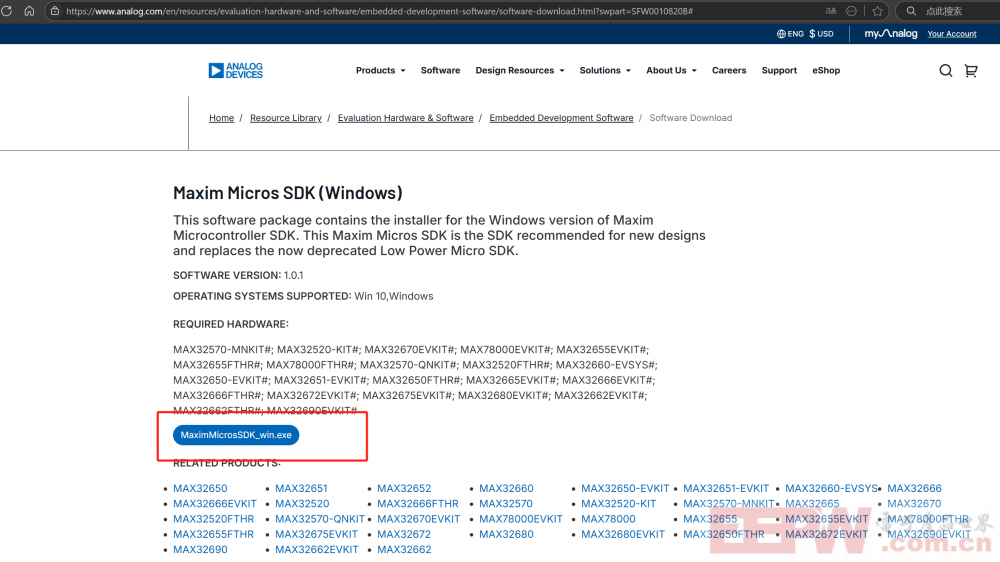Image resolution: width=1000 pixels, height=562 pixels.
Task: Open MAX32652 product link
Action: click(404, 489)
